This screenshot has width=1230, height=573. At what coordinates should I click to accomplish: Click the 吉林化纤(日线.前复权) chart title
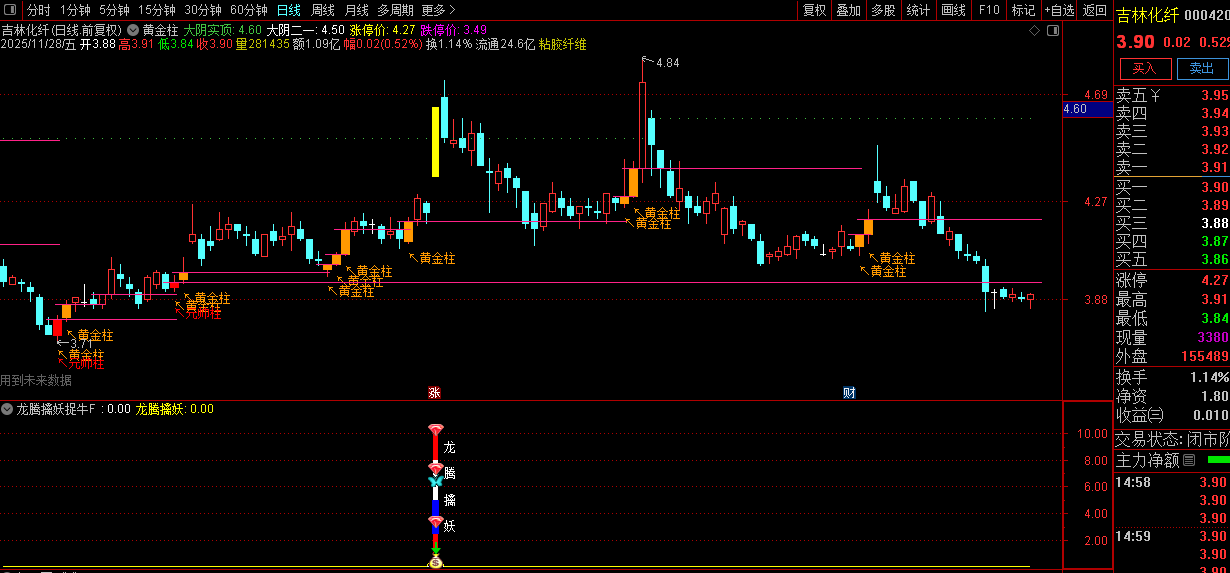pos(62,30)
